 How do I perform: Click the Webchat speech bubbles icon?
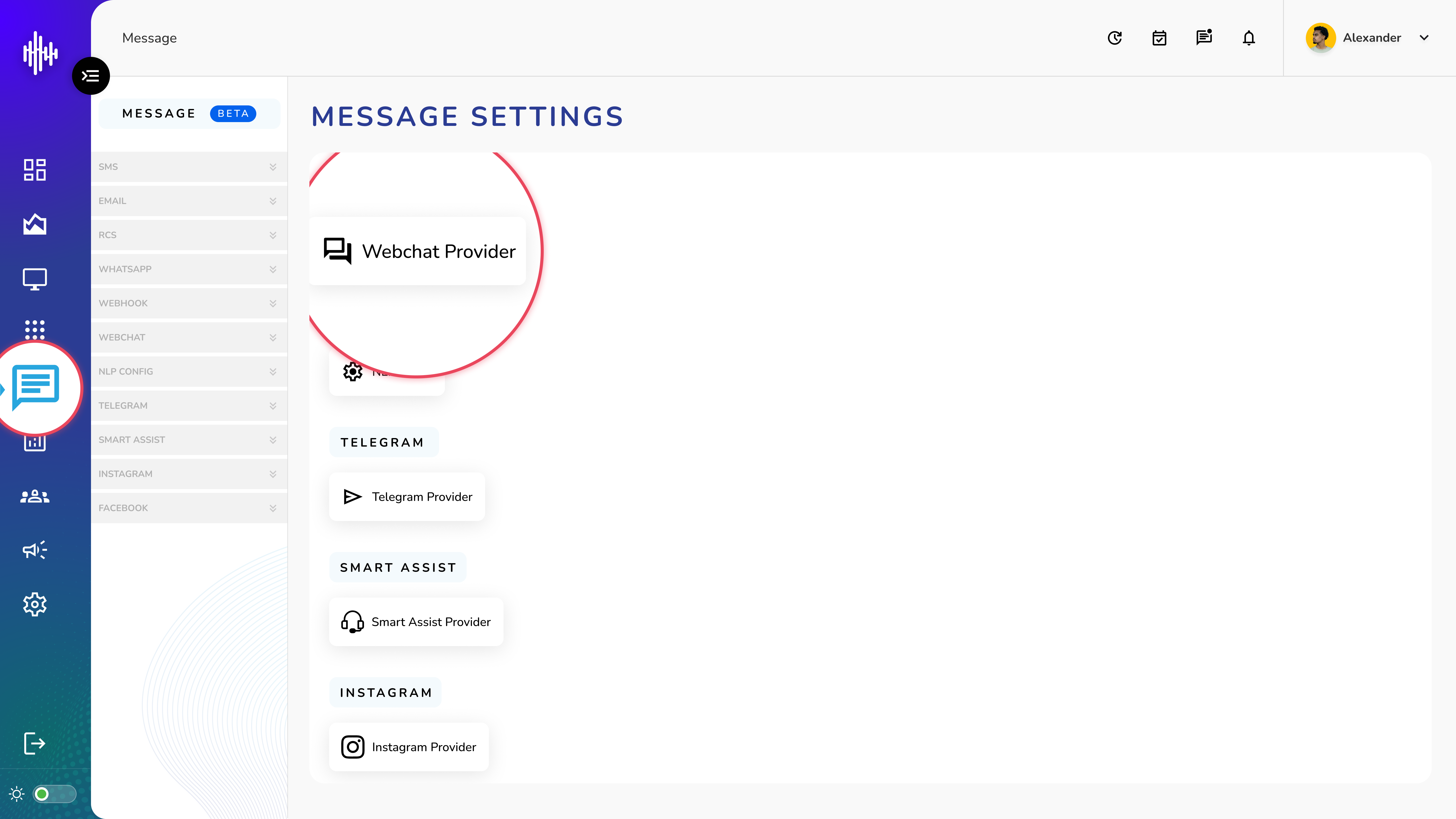point(337,251)
